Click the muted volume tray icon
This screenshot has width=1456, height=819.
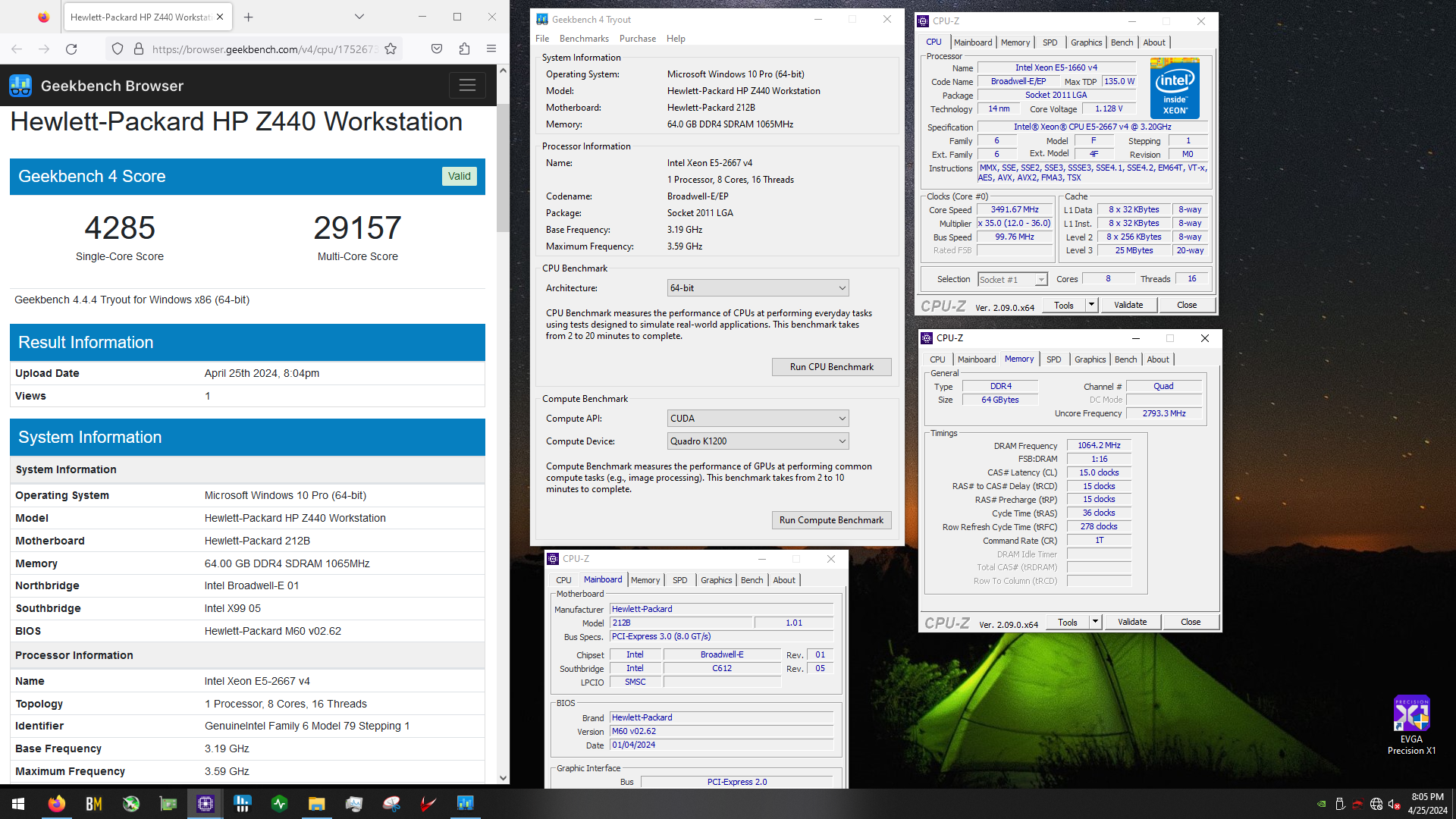coord(1394,804)
